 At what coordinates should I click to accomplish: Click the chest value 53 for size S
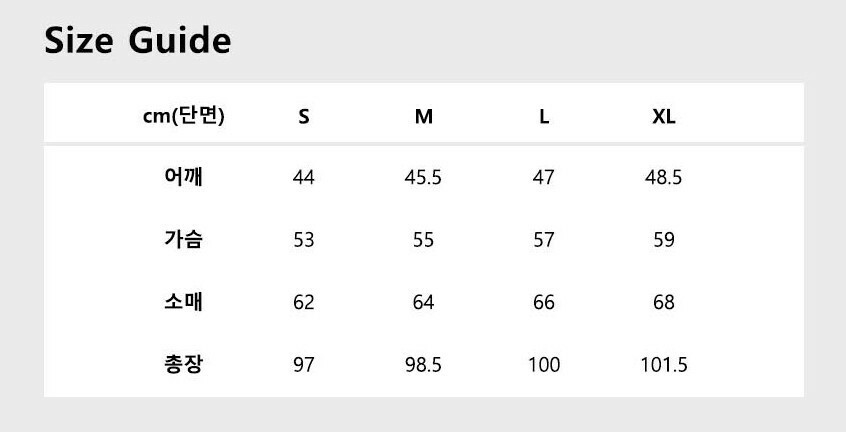pos(304,240)
